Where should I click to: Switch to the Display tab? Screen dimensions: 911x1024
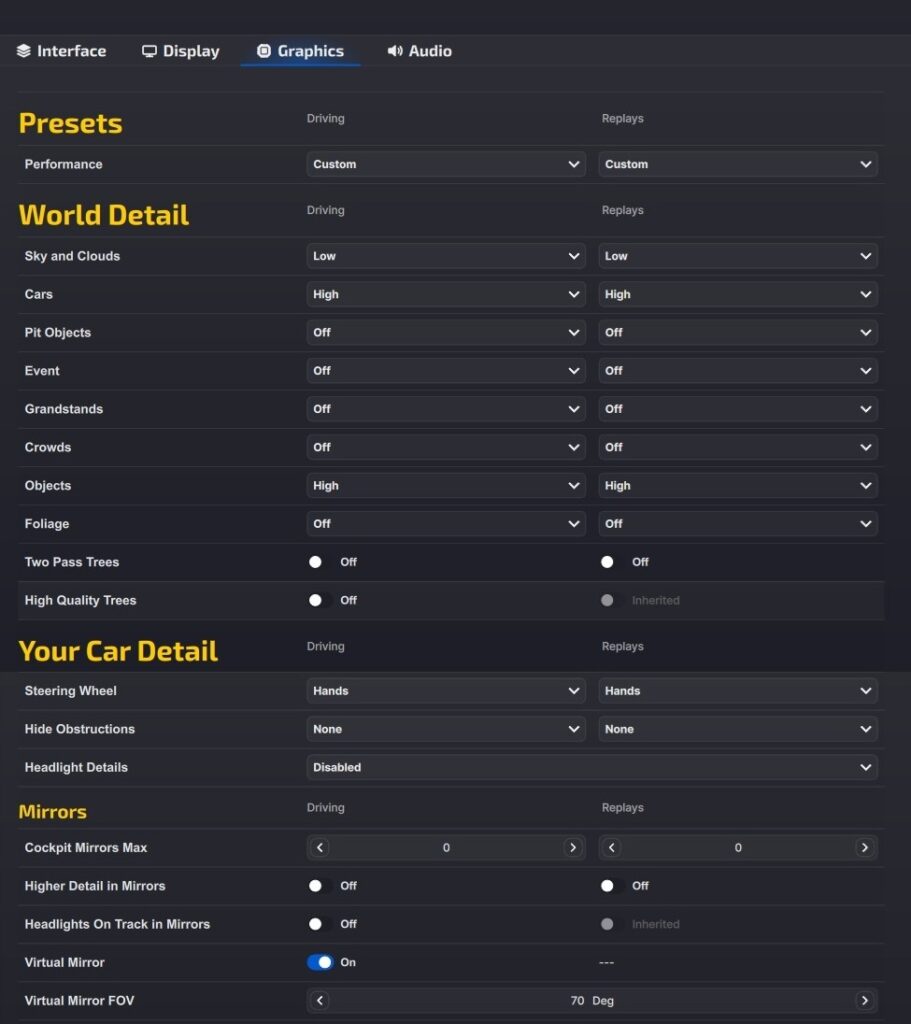pyautogui.click(x=181, y=51)
